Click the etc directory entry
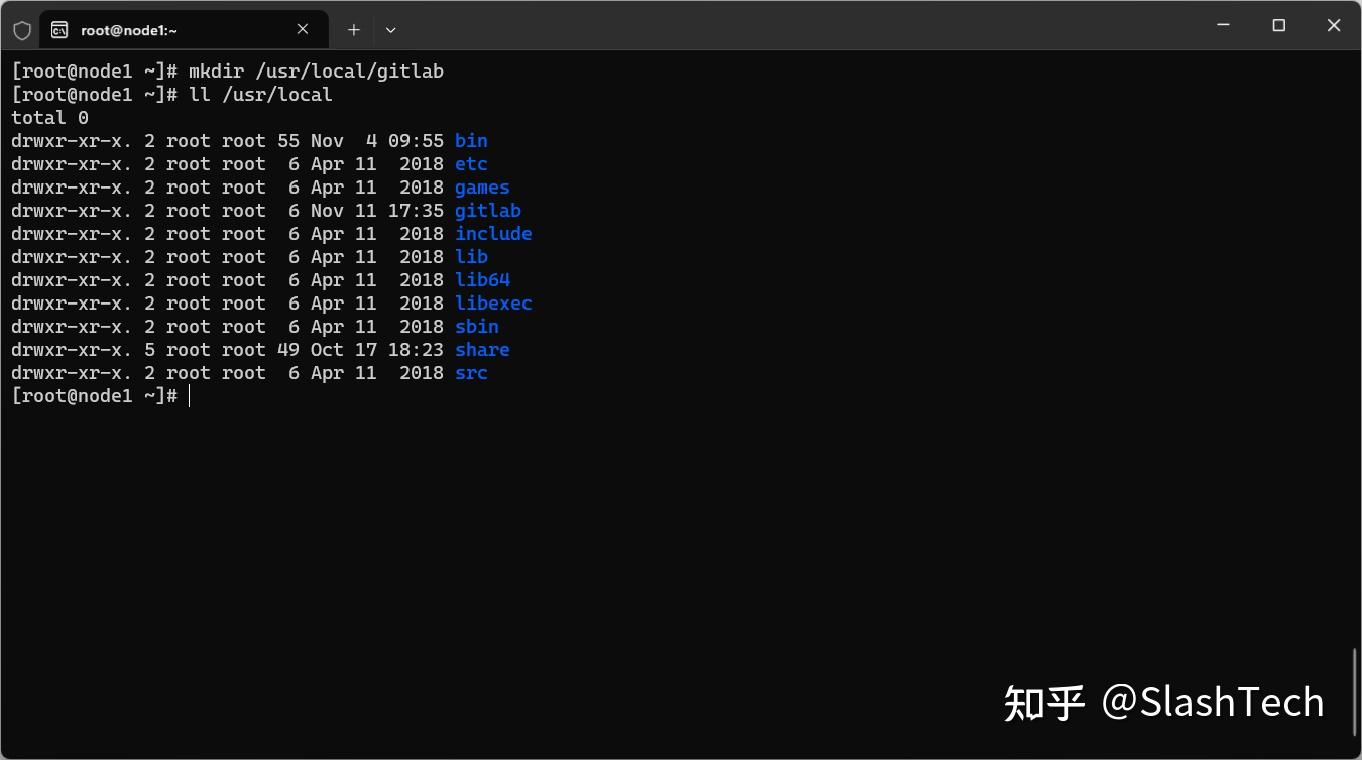1362x760 pixels. tap(470, 163)
